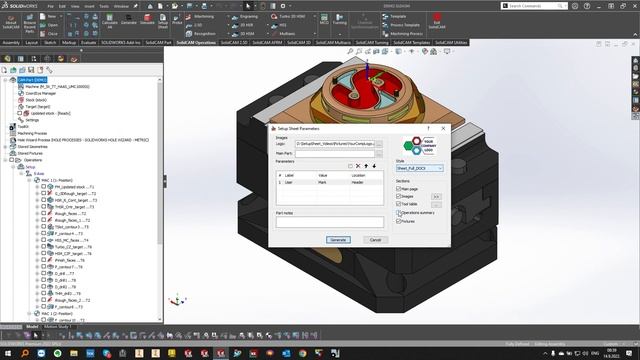Image resolution: width=640 pixels, height=360 pixels.
Task: Toggle the Tool table section checkbox
Action: (398, 204)
